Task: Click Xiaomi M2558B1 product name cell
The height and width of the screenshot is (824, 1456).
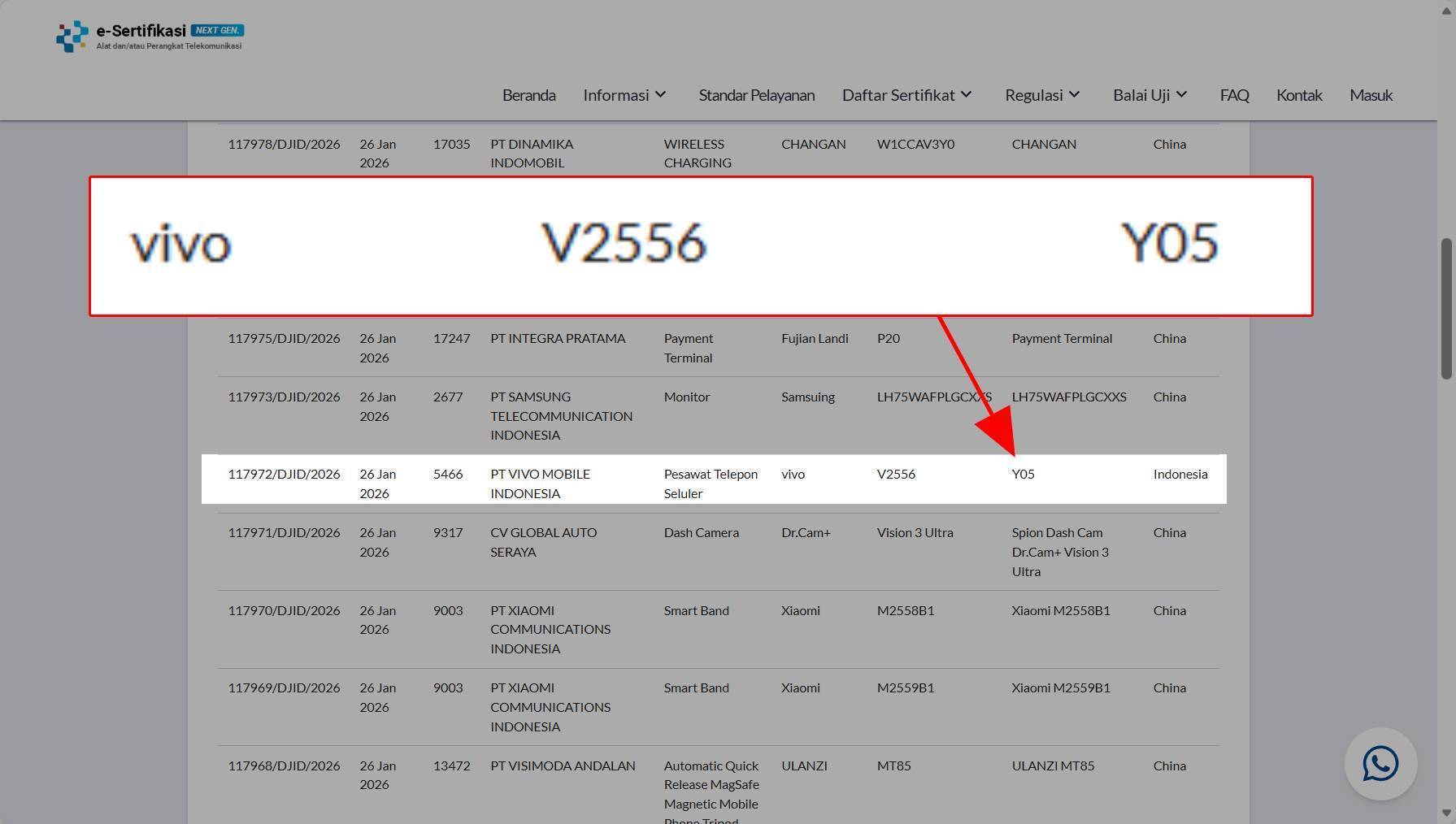Action: 1060,610
